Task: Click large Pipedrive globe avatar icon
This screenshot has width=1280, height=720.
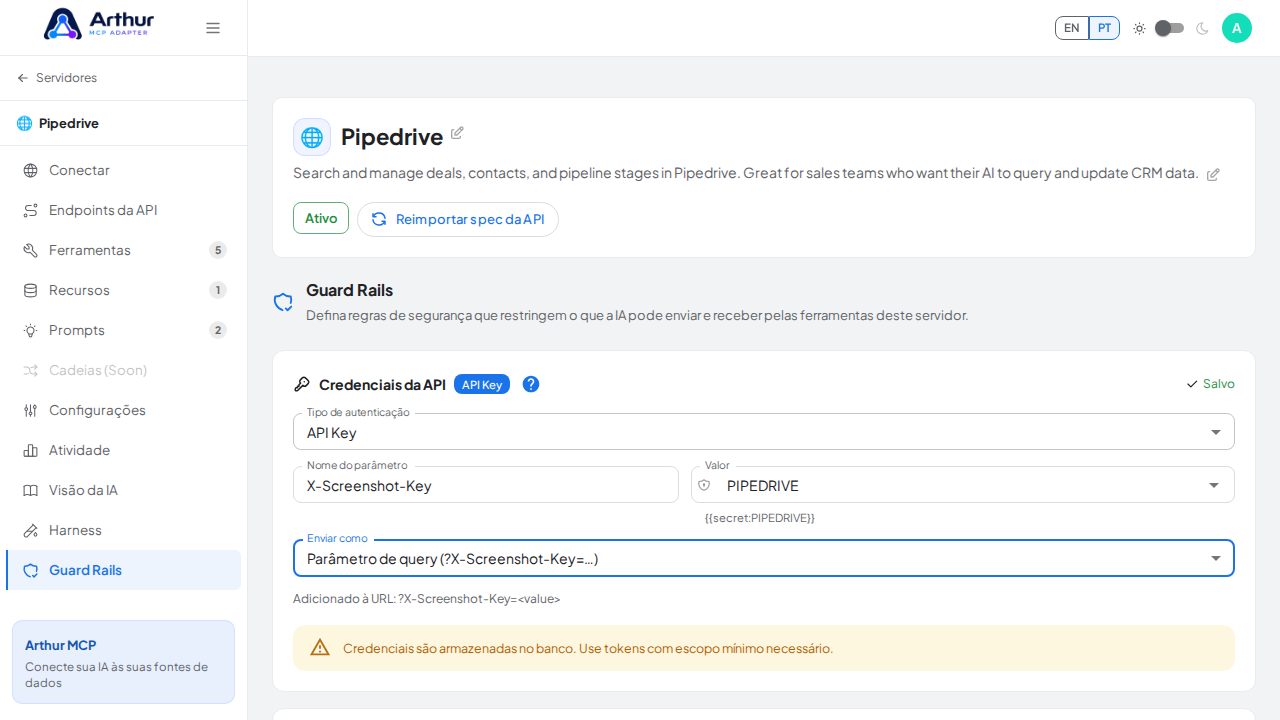Action: (x=312, y=137)
